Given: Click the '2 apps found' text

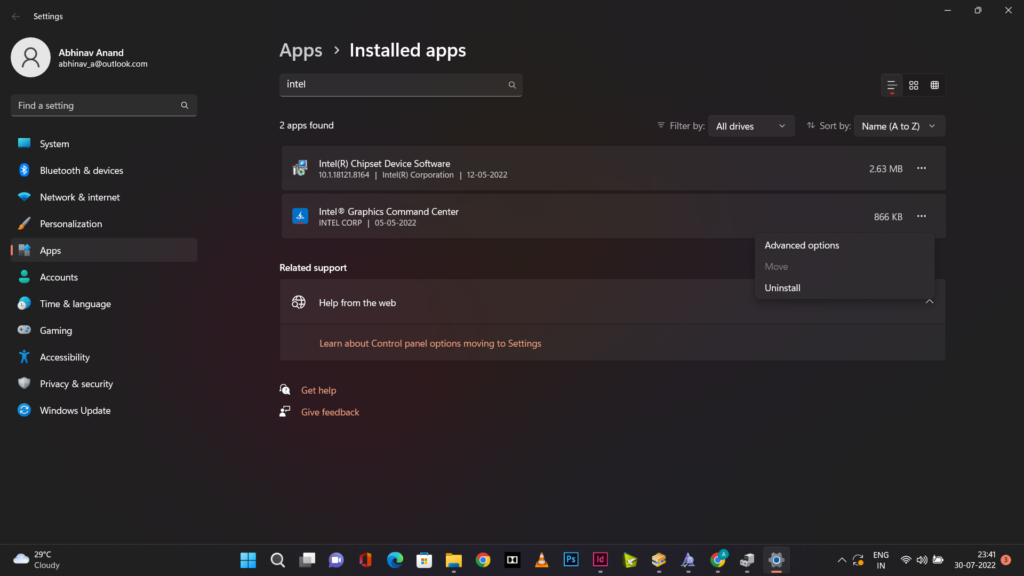Looking at the screenshot, I should [x=306, y=125].
